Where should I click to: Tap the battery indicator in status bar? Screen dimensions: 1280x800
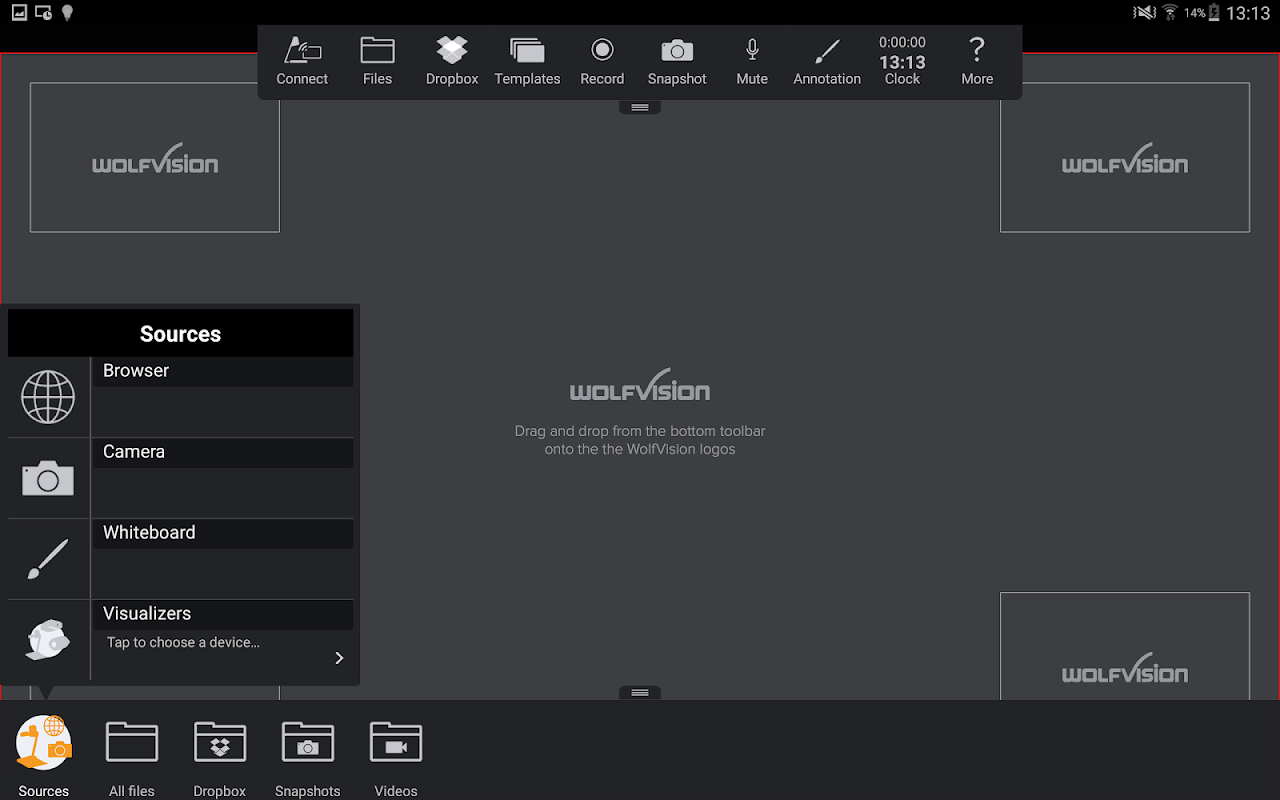tap(1214, 13)
